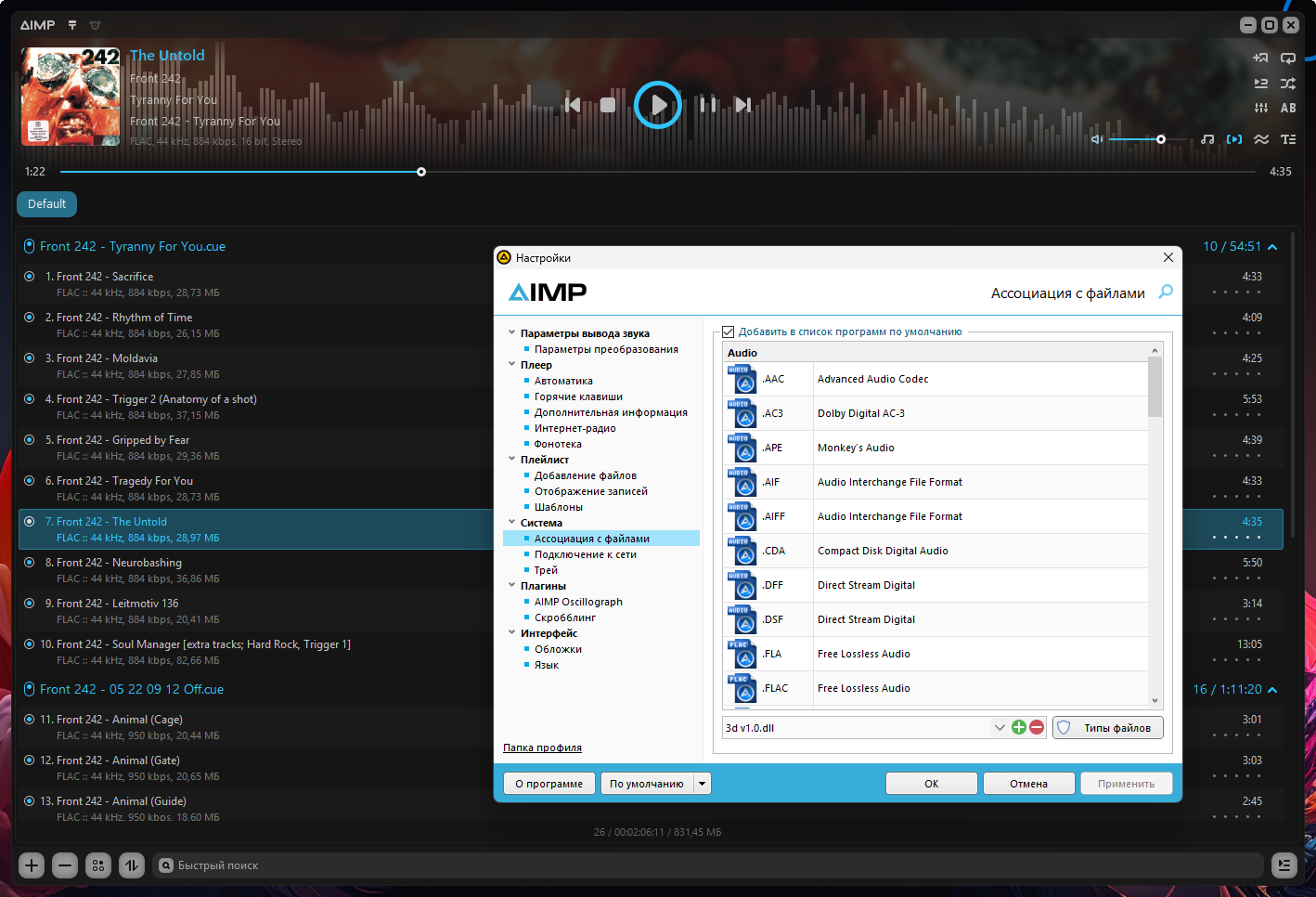Screen dimensions: 1316x897
Task: Click the compact-mode icon beside the AIMP logo
Action: pos(72,25)
